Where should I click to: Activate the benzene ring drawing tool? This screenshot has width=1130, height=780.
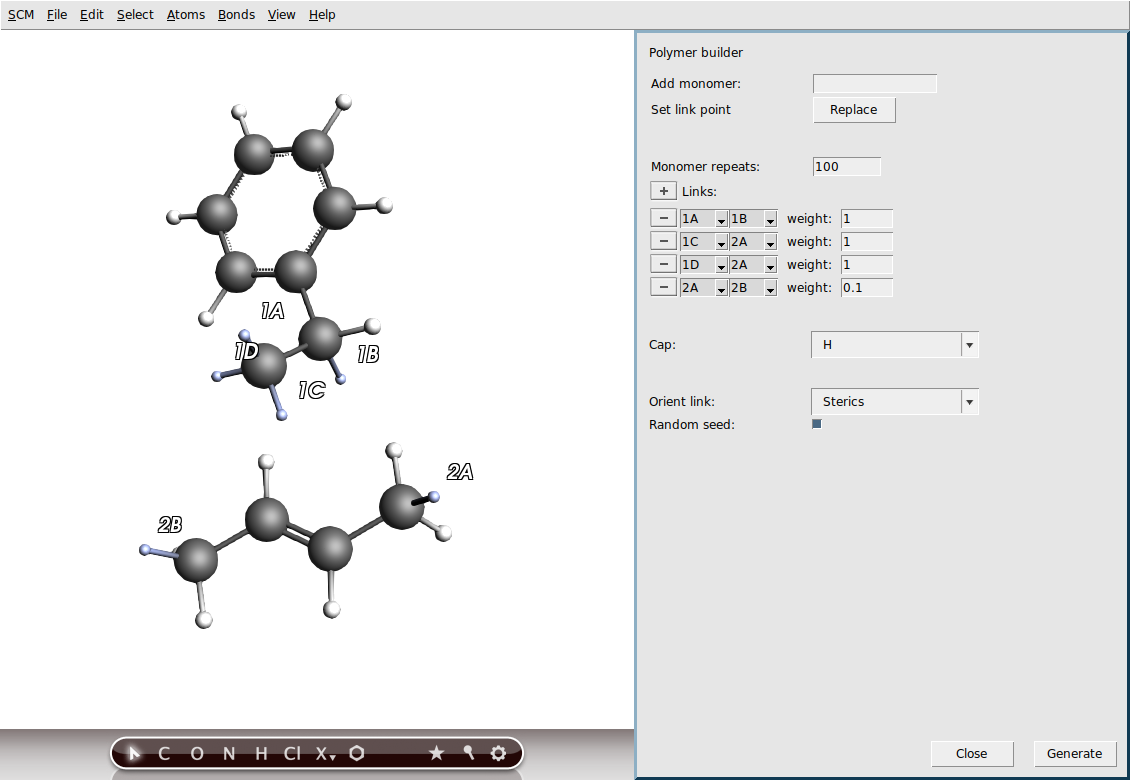(357, 753)
